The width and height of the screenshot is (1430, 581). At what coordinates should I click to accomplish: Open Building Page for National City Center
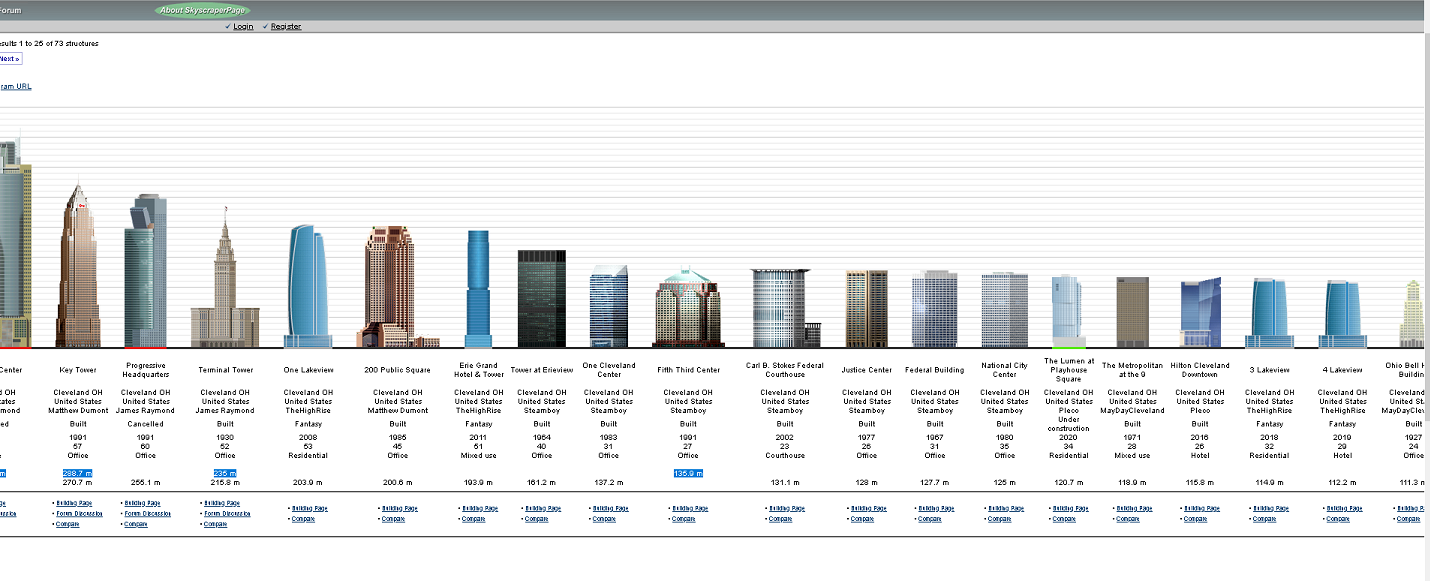pyautogui.click(x=1006, y=508)
